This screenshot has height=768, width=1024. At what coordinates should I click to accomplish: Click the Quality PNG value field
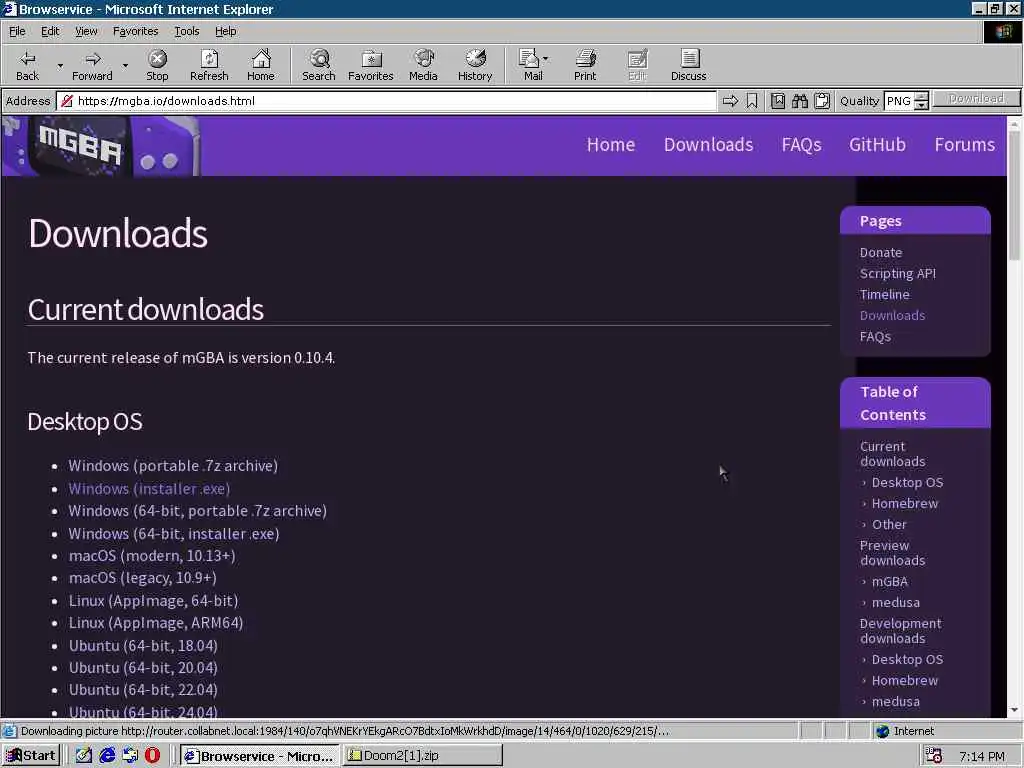pos(899,101)
